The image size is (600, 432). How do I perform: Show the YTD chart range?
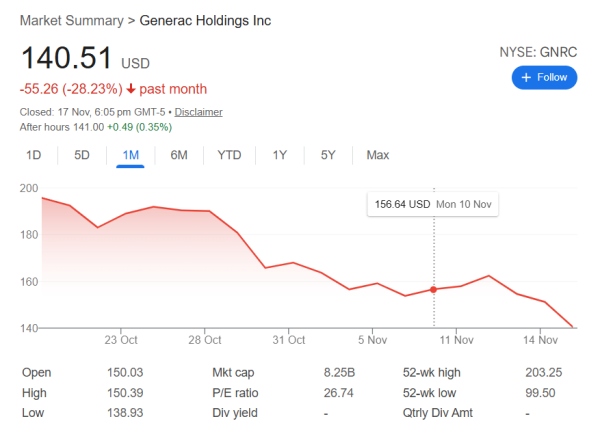[x=229, y=155]
